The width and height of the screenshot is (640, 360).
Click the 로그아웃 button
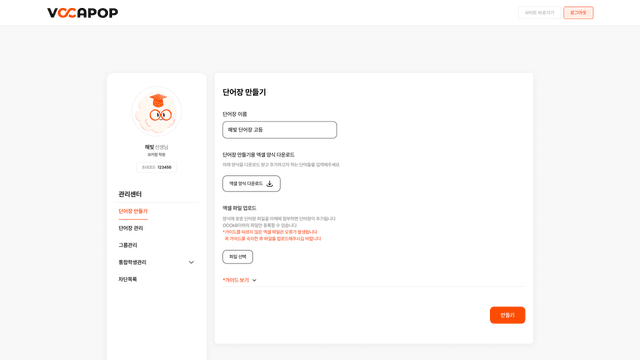pos(578,13)
